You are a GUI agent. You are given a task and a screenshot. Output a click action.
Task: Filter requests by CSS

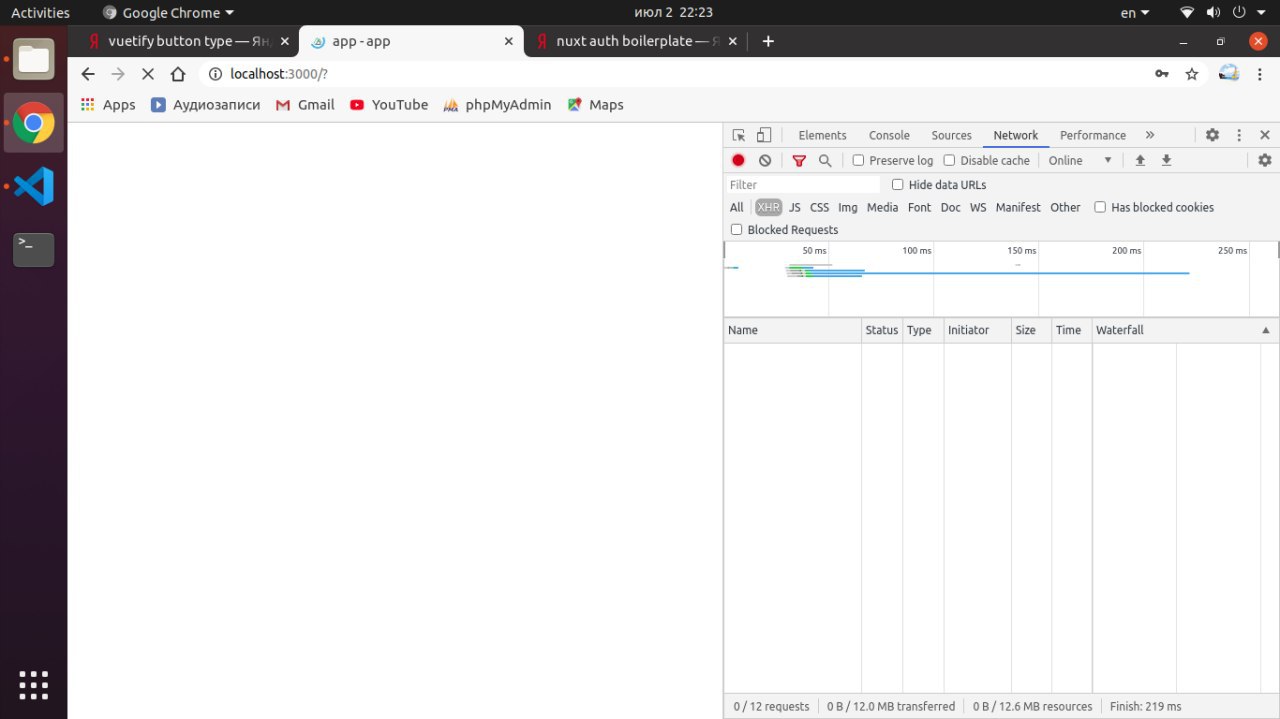click(819, 207)
